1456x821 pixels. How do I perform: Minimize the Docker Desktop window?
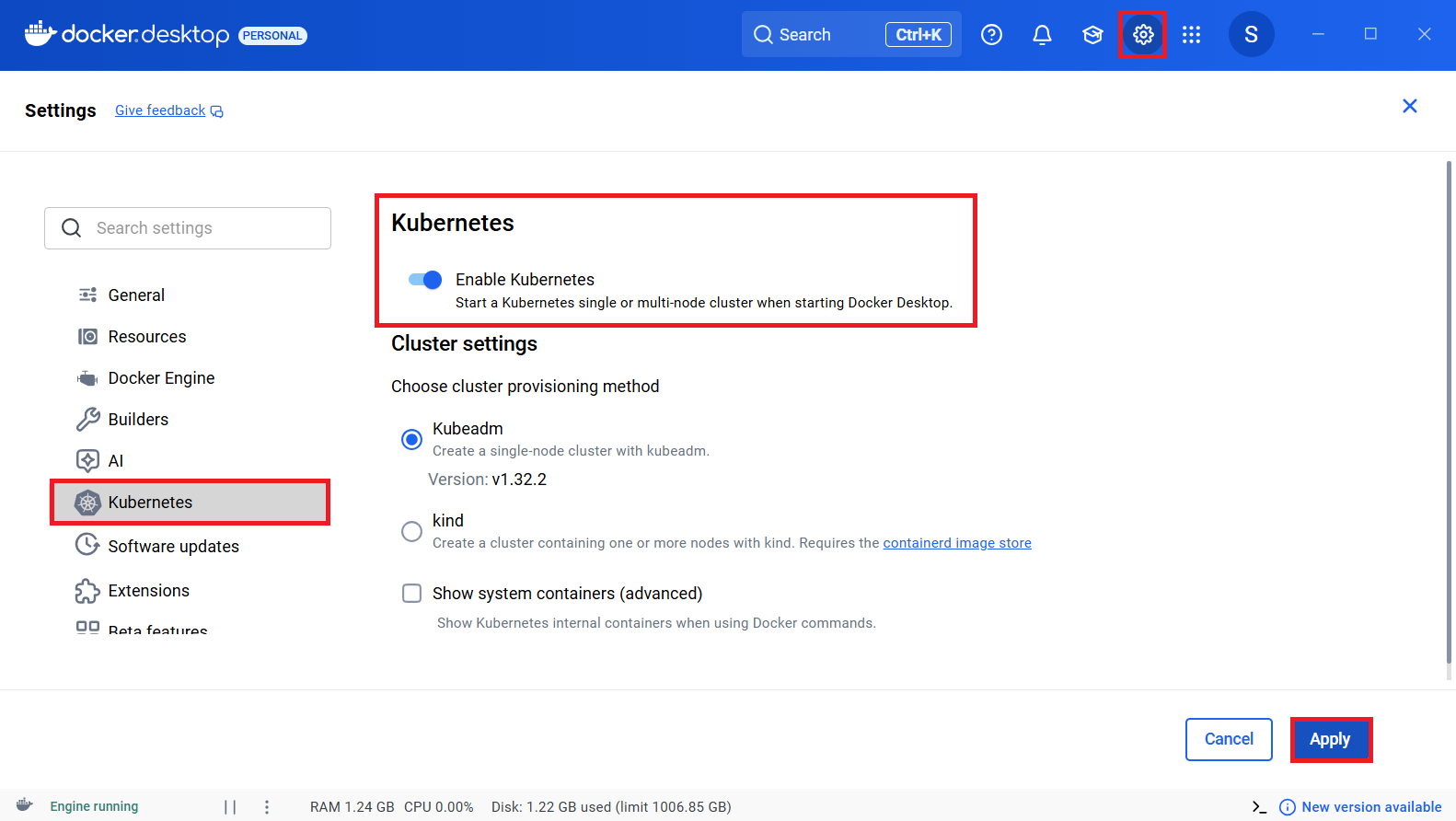pyautogui.click(x=1318, y=34)
